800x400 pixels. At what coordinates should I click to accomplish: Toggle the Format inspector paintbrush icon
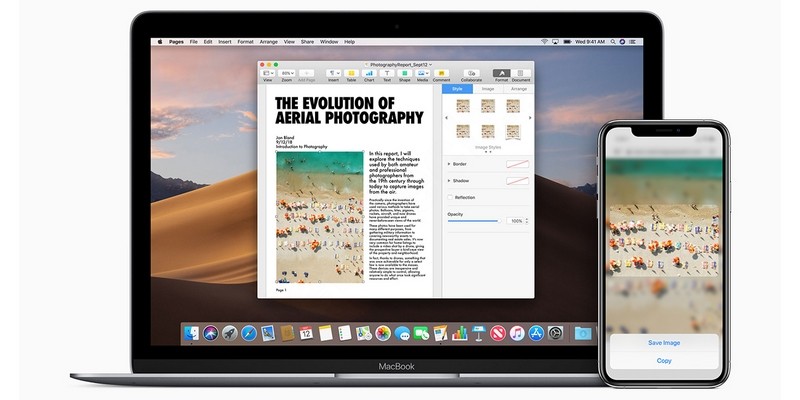502,73
